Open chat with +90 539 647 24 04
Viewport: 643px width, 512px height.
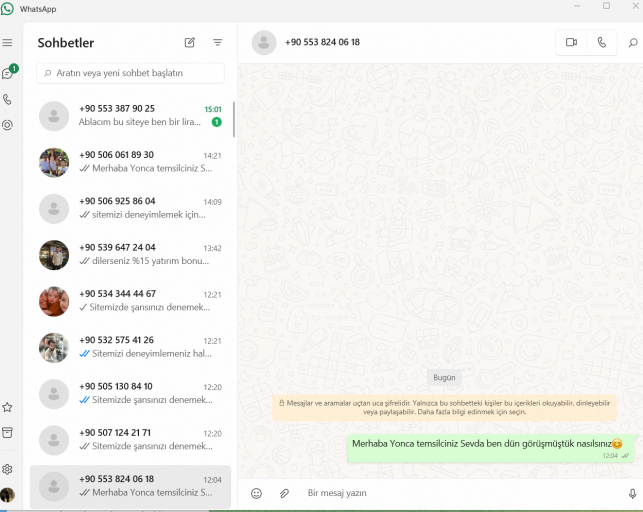point(130,255)
